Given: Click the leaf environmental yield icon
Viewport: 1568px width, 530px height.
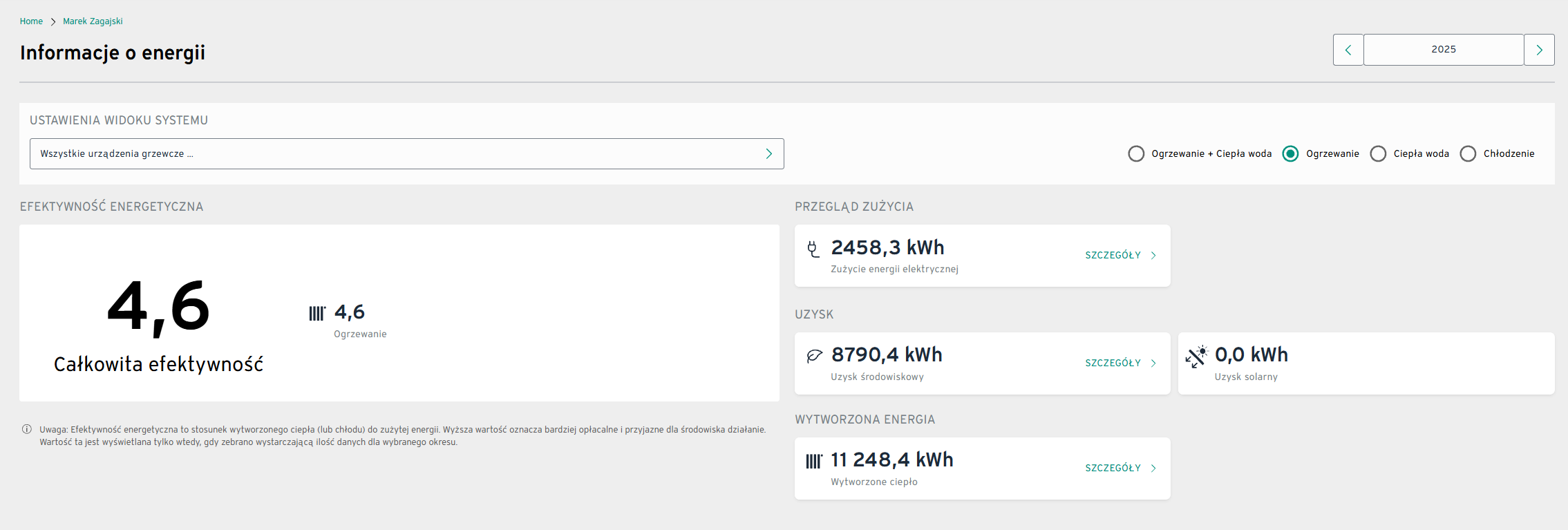Looking at the screenshot, I should 814,356.
